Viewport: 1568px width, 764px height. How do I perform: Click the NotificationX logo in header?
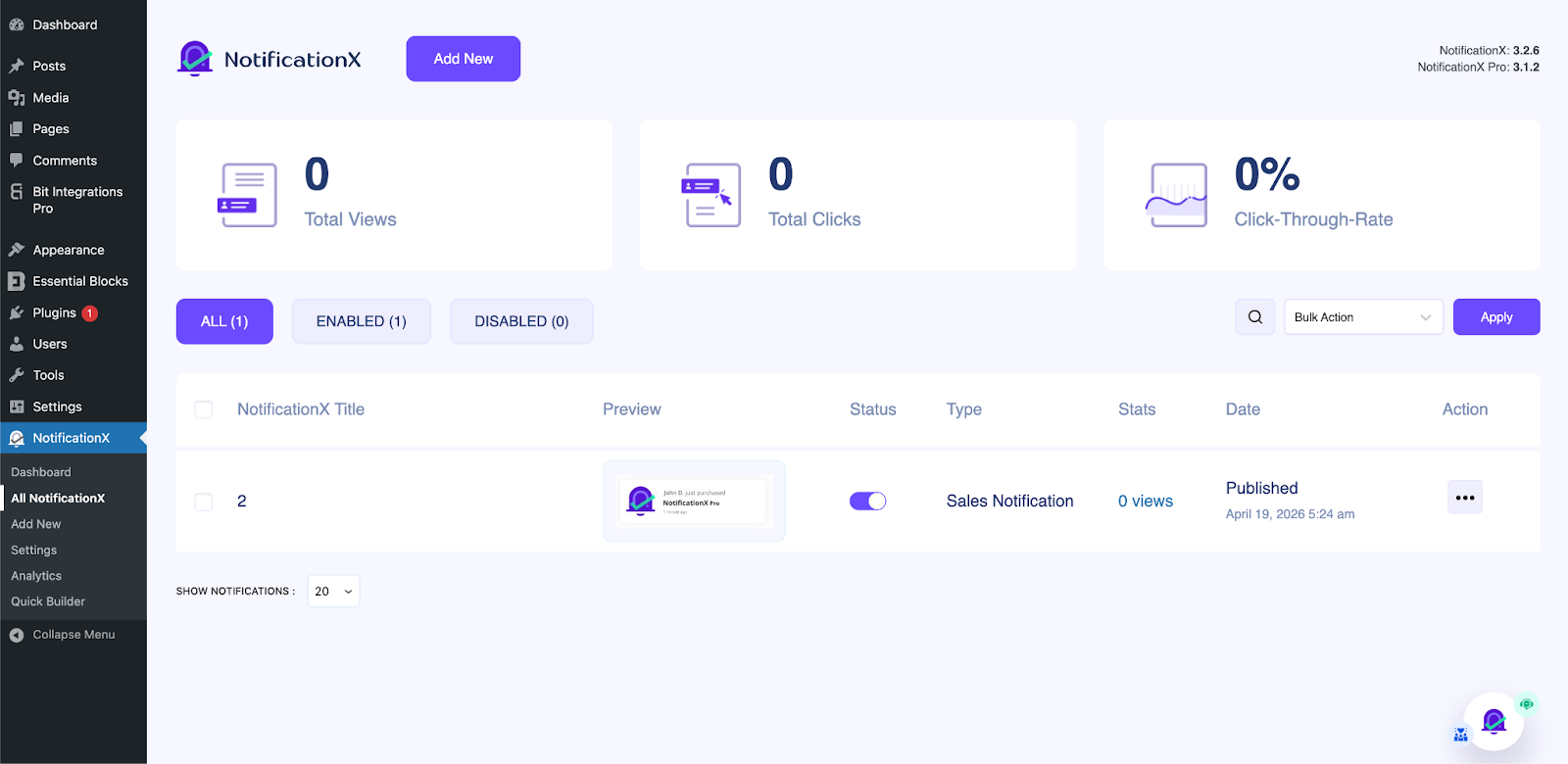coord(269,59)
